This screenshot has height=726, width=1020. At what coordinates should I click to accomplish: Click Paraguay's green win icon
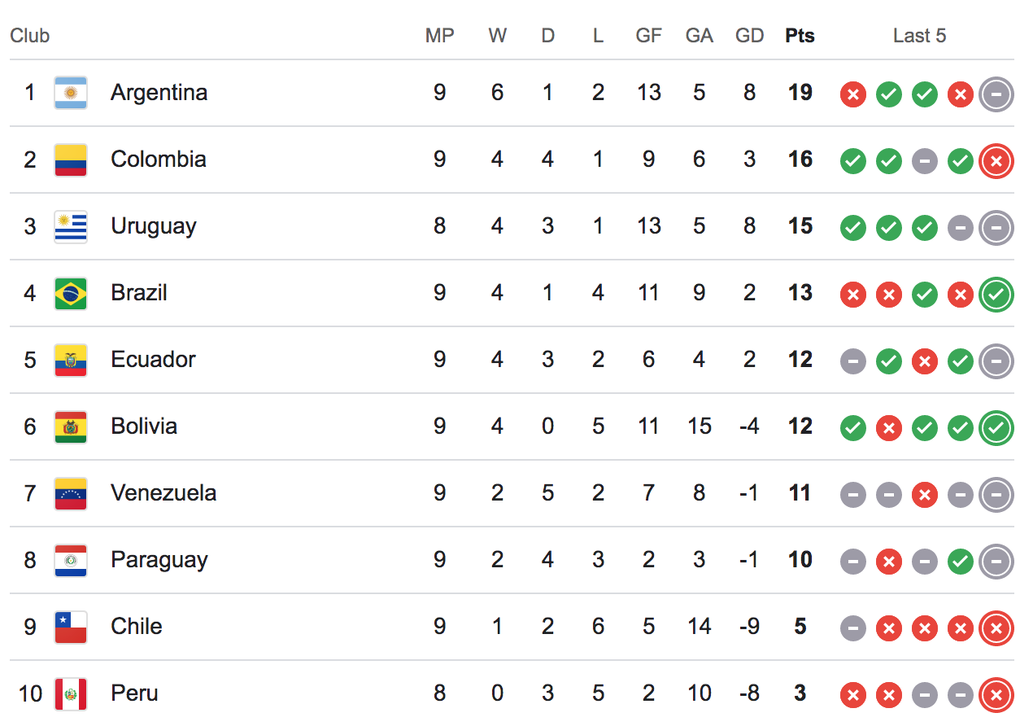coord(960,562)
